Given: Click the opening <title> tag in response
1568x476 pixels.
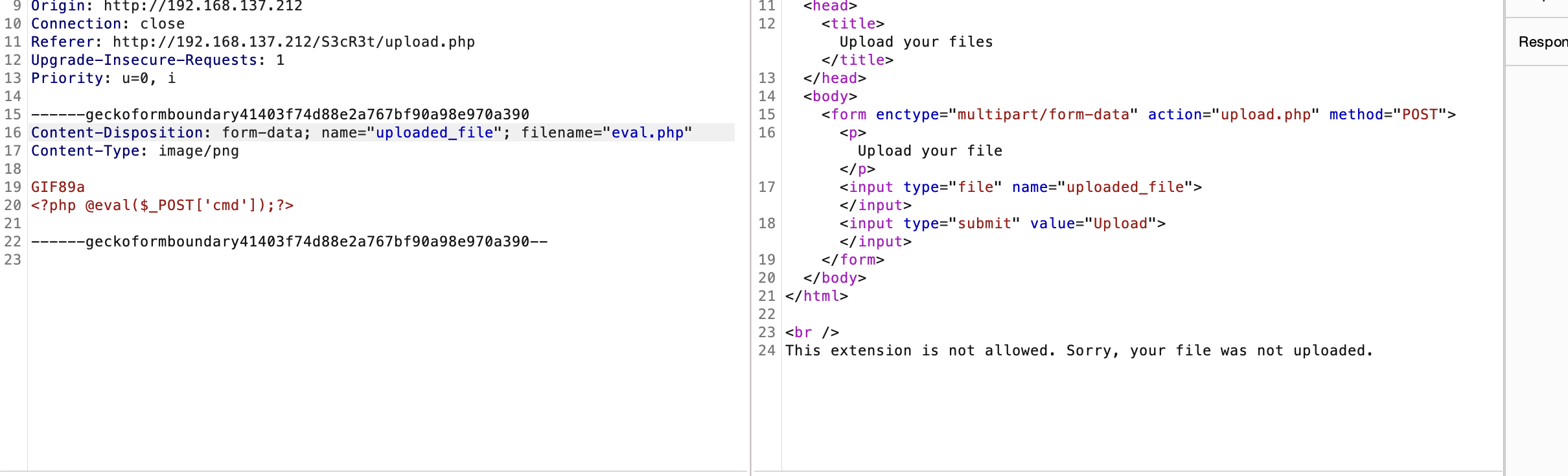Looking at the screenshot, I should [x=853, y=24].
